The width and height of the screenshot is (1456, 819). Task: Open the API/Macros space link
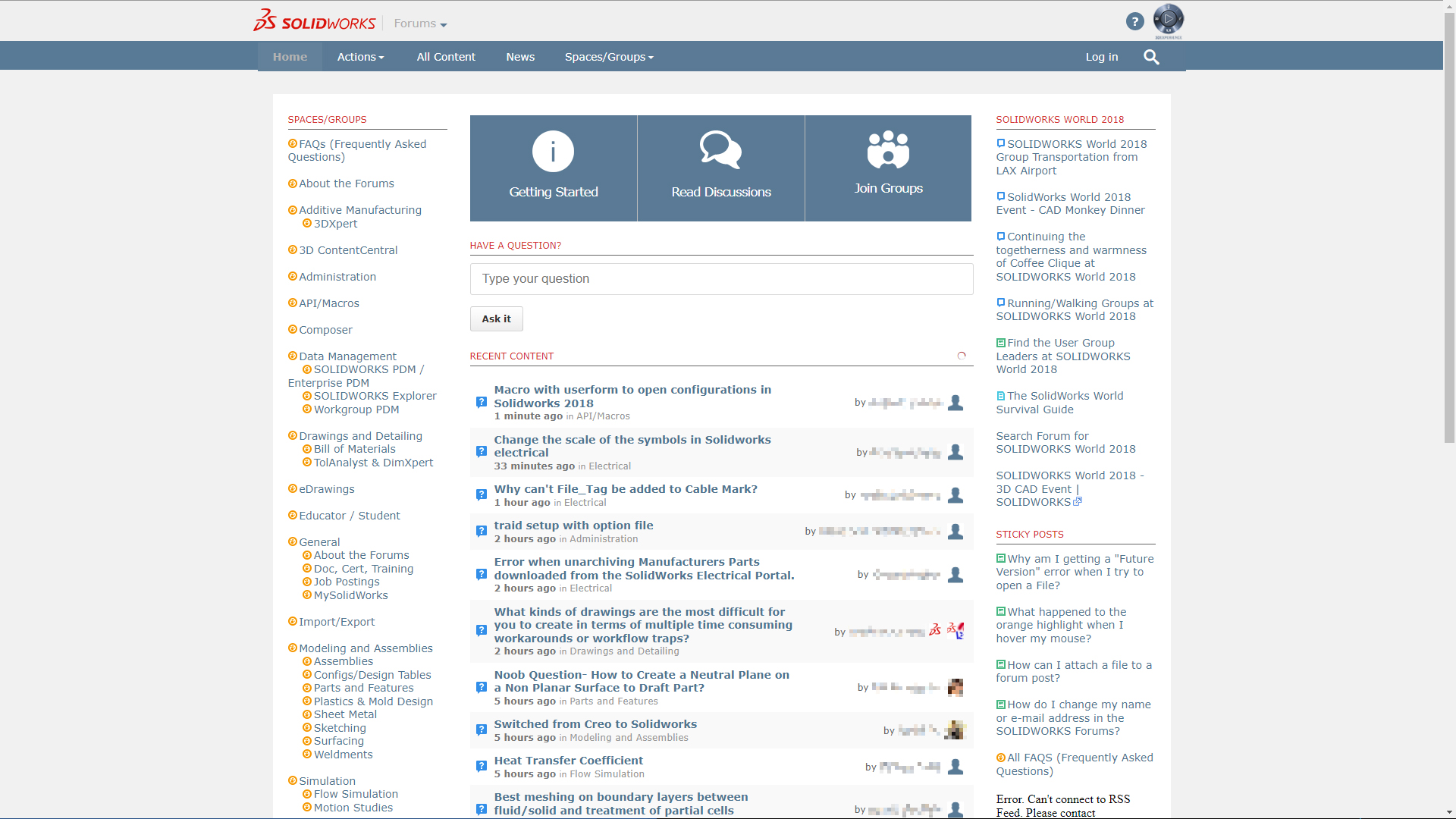pyautogui.click(x=328, y=303)
